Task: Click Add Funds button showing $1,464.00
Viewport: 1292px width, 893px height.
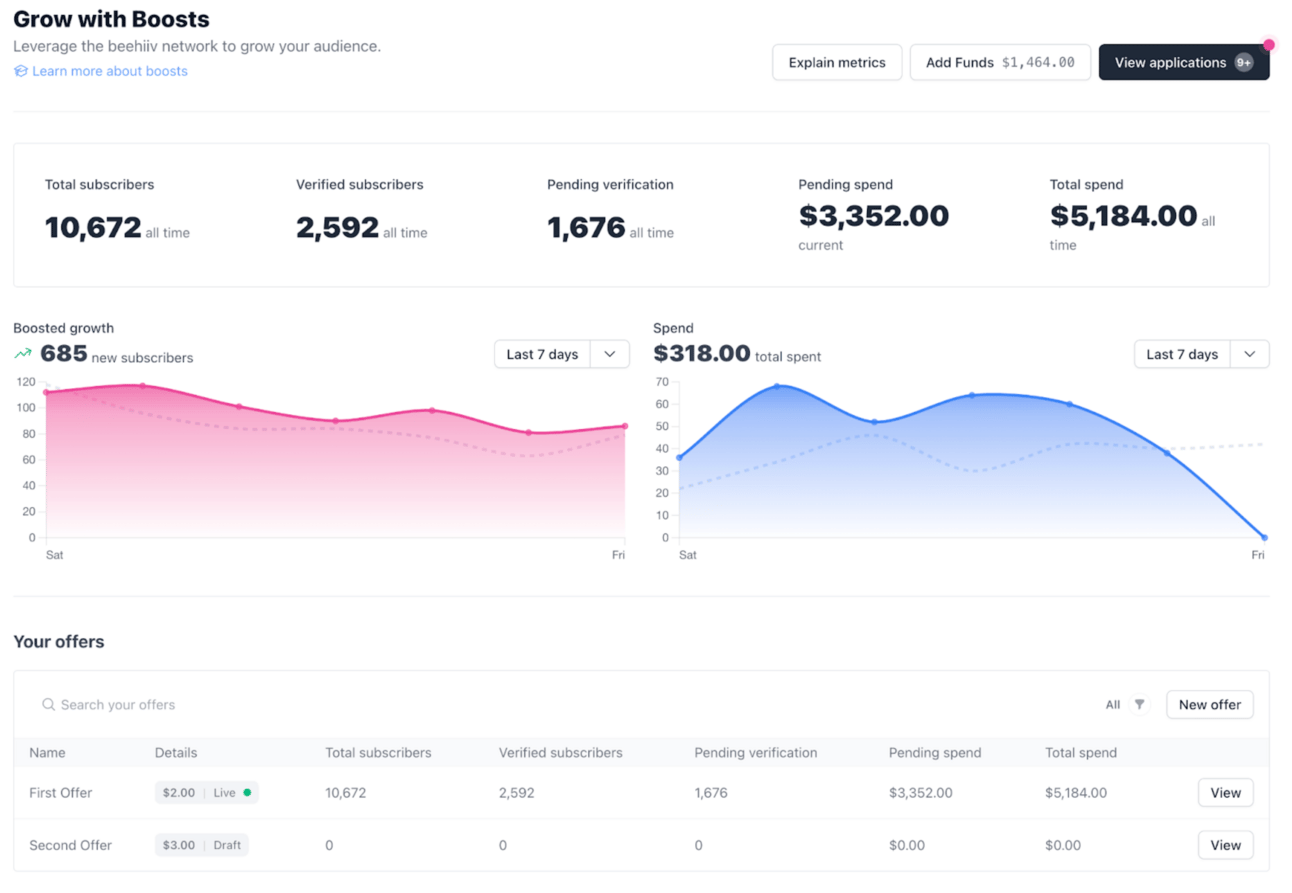Action: coord(1000,62)
